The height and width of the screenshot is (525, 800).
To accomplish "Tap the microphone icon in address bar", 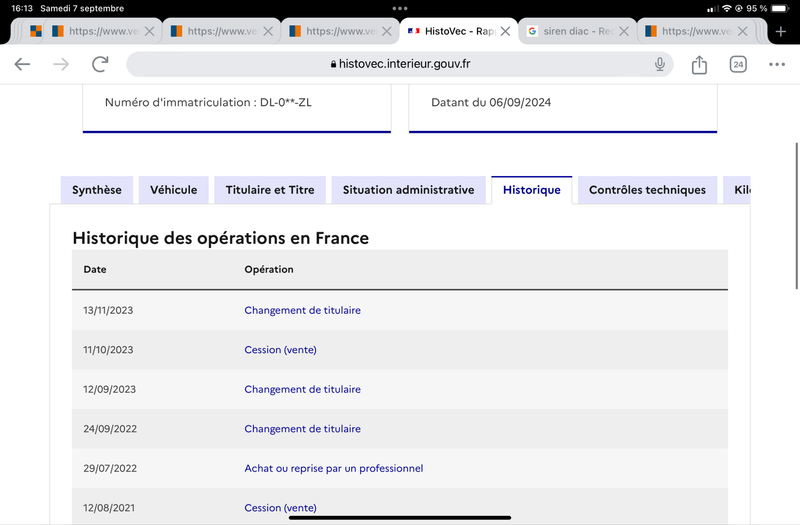I will tap(660, 64).
